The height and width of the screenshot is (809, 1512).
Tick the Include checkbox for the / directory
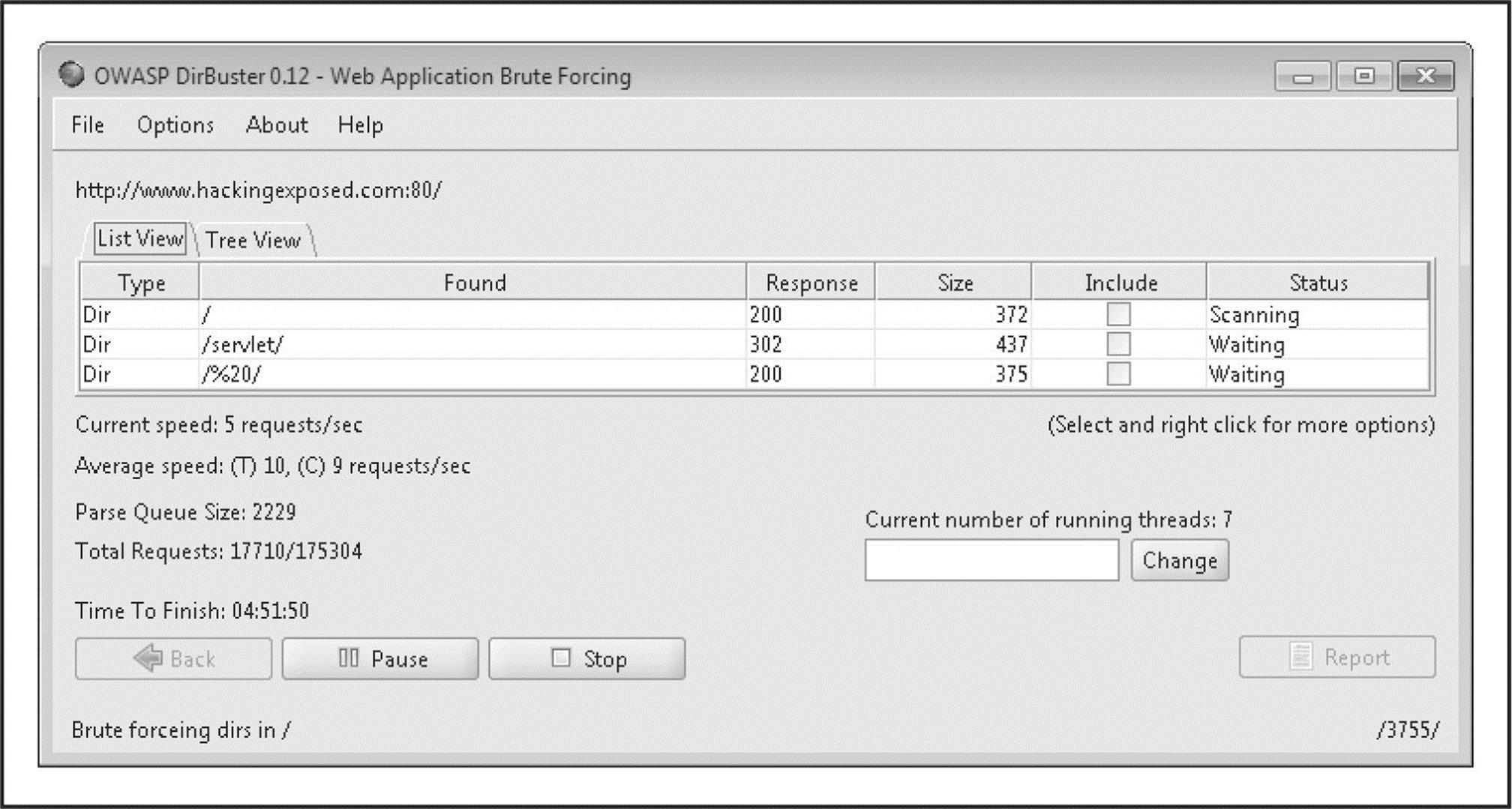point(1118,314)
